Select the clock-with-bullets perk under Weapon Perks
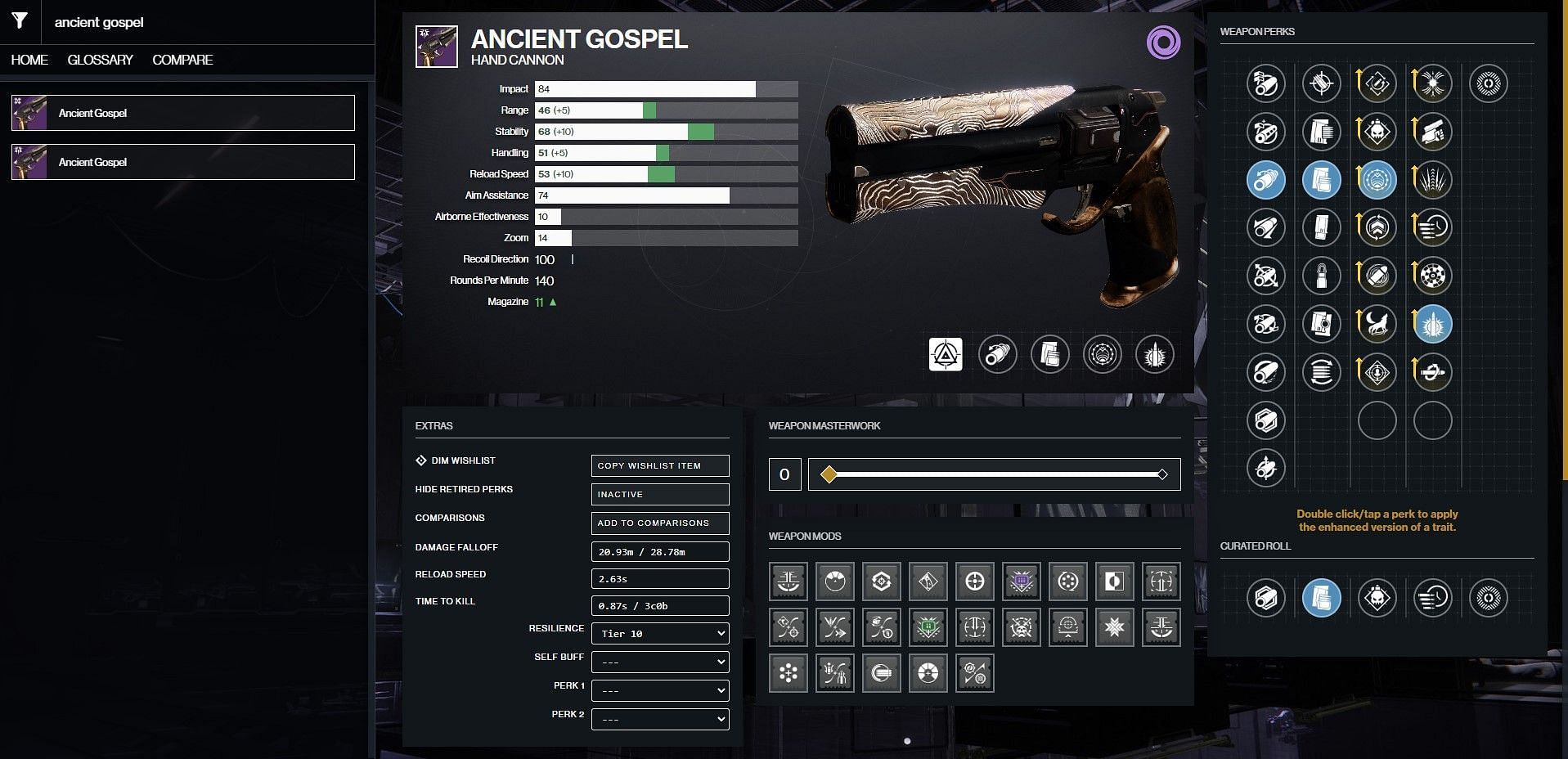The image size is (1568, 759). pos(1433,227)
